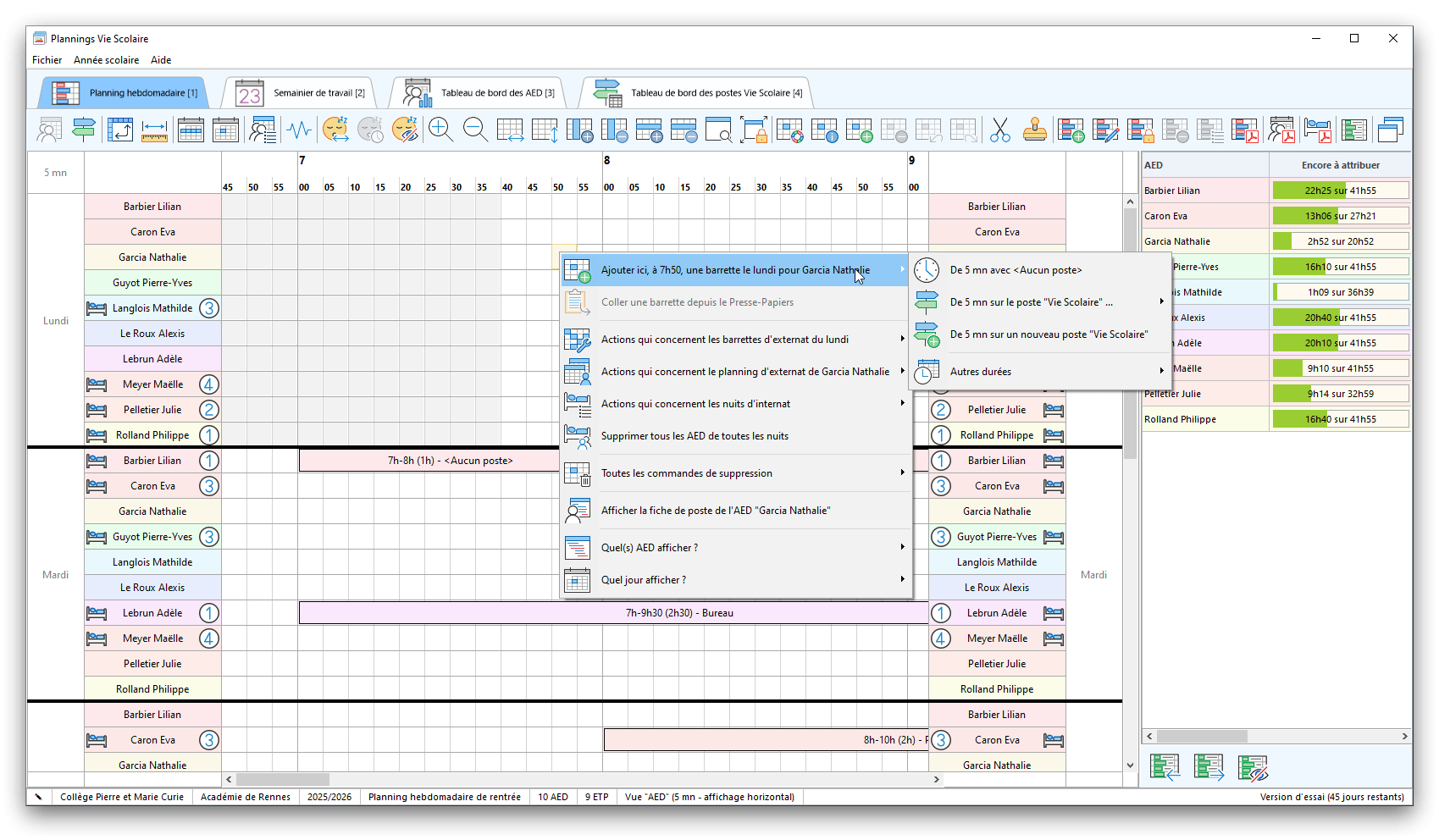The height and width of the screenshot is (840, 1439).
Task: Click the zoom in magnifier icon
Action: coord(440,130)
